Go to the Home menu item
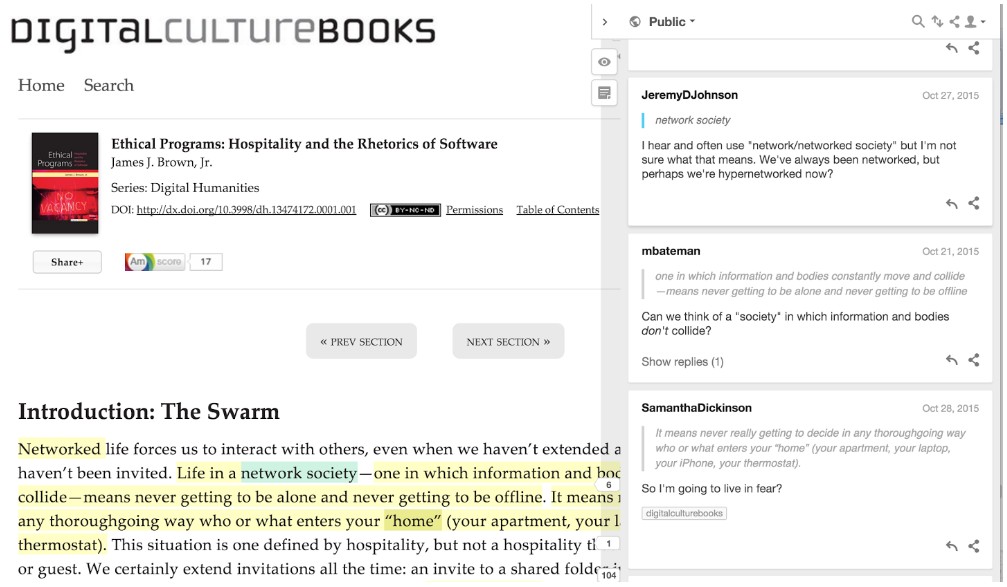The width and height of the screenshot is (1007, 587). pyautogui.click(x=41, y=85)
